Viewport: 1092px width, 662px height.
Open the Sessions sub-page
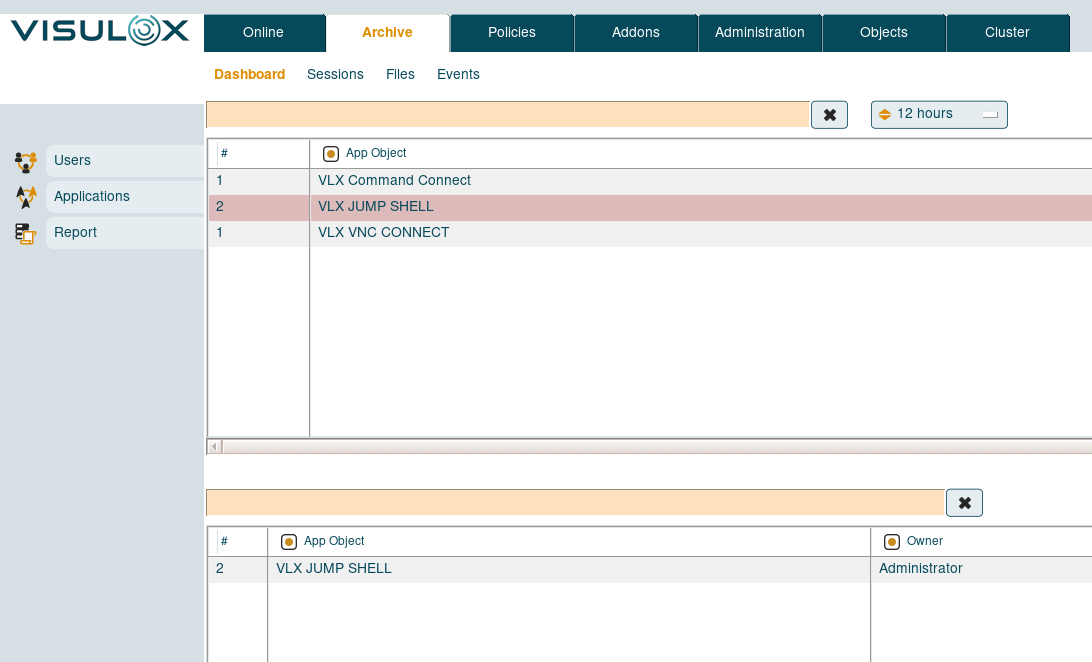[x=335, y=74]
